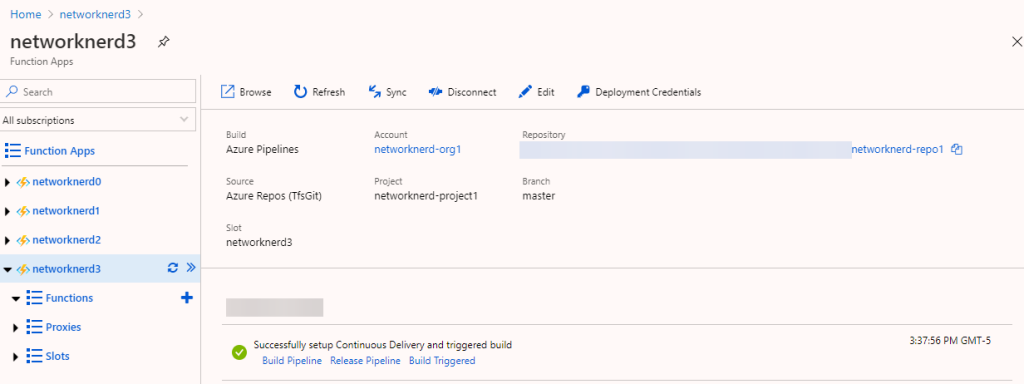Expand the Slots node
This screenshot has height=384, width=1024.
pyautogui.click(x=16, y=357)
